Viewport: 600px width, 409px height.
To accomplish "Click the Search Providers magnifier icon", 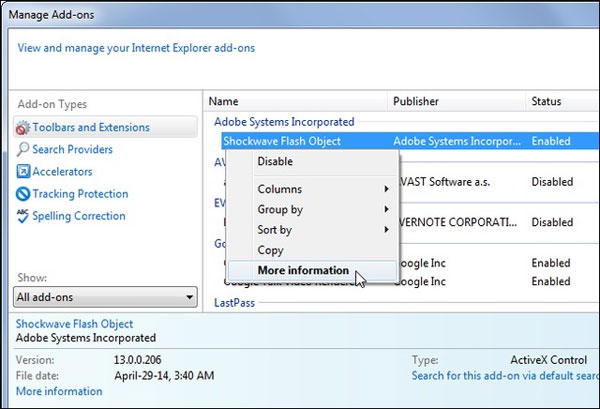I will pyautogui.click(x=24, y=150).
